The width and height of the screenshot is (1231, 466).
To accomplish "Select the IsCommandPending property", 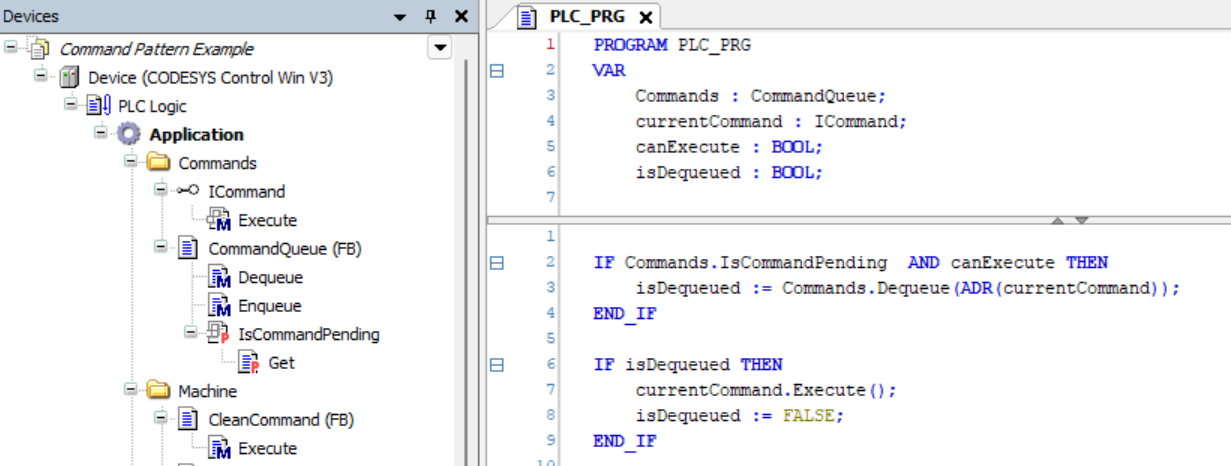I will [x=308, y=334].
